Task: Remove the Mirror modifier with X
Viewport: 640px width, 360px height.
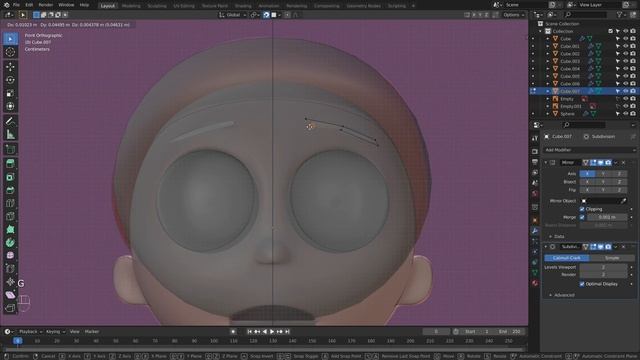Action: click(x=623, y=162)
